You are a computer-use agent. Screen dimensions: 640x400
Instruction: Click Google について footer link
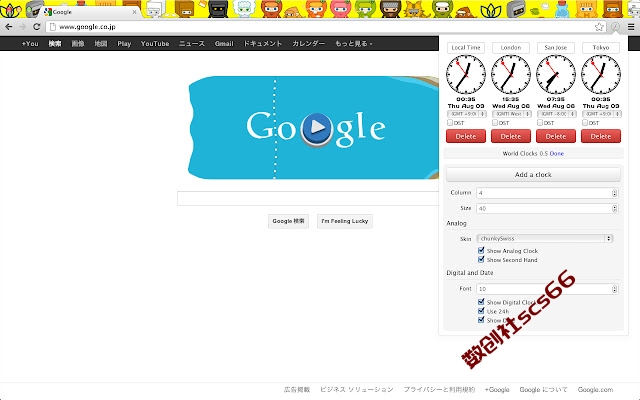click(543, 389)
